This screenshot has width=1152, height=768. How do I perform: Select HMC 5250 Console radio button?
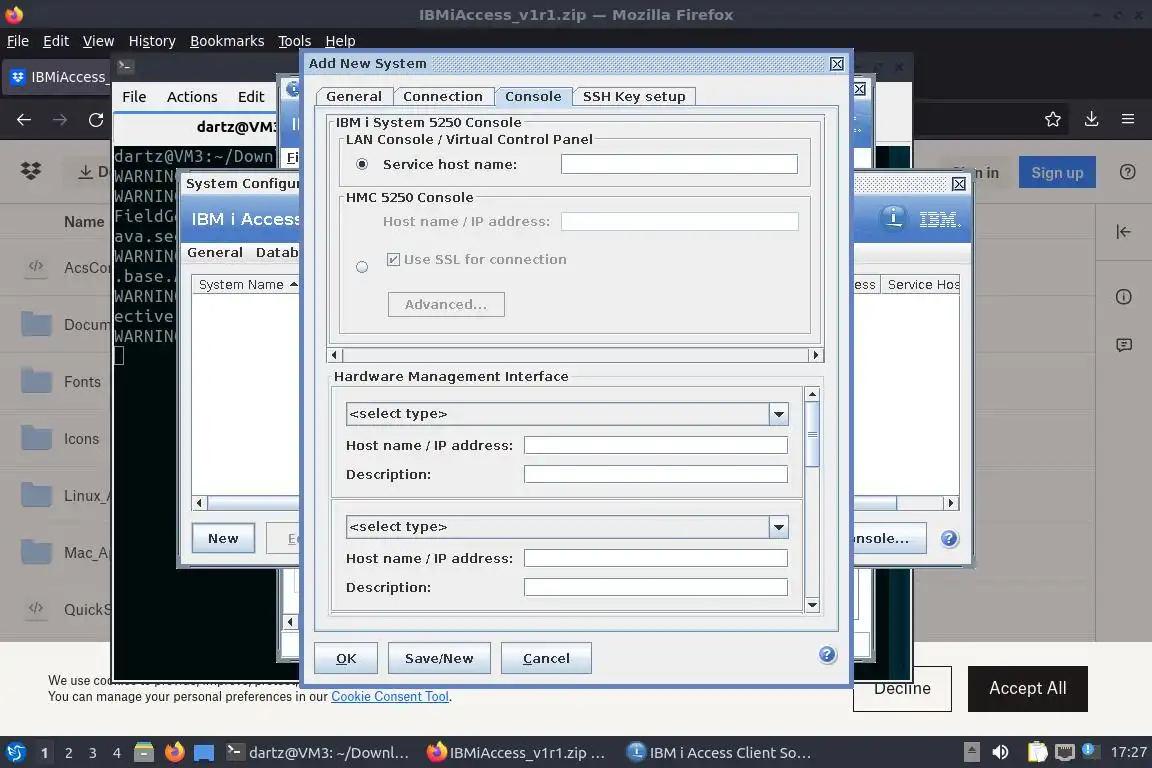(x=361, y=267)
